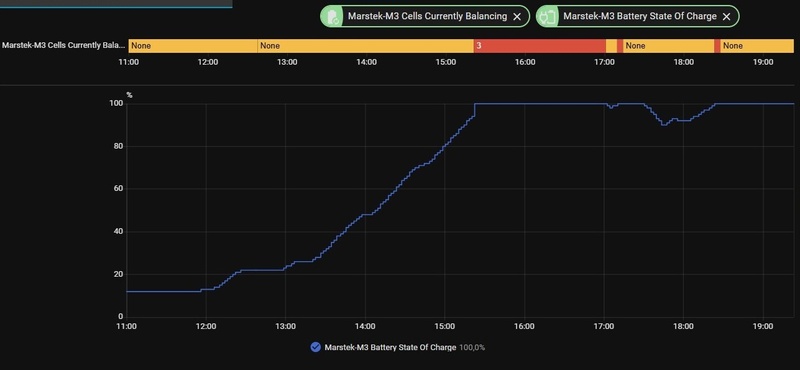Click the '0' y-axis label
Screen dimensions: 800x370
coord(121,317)
